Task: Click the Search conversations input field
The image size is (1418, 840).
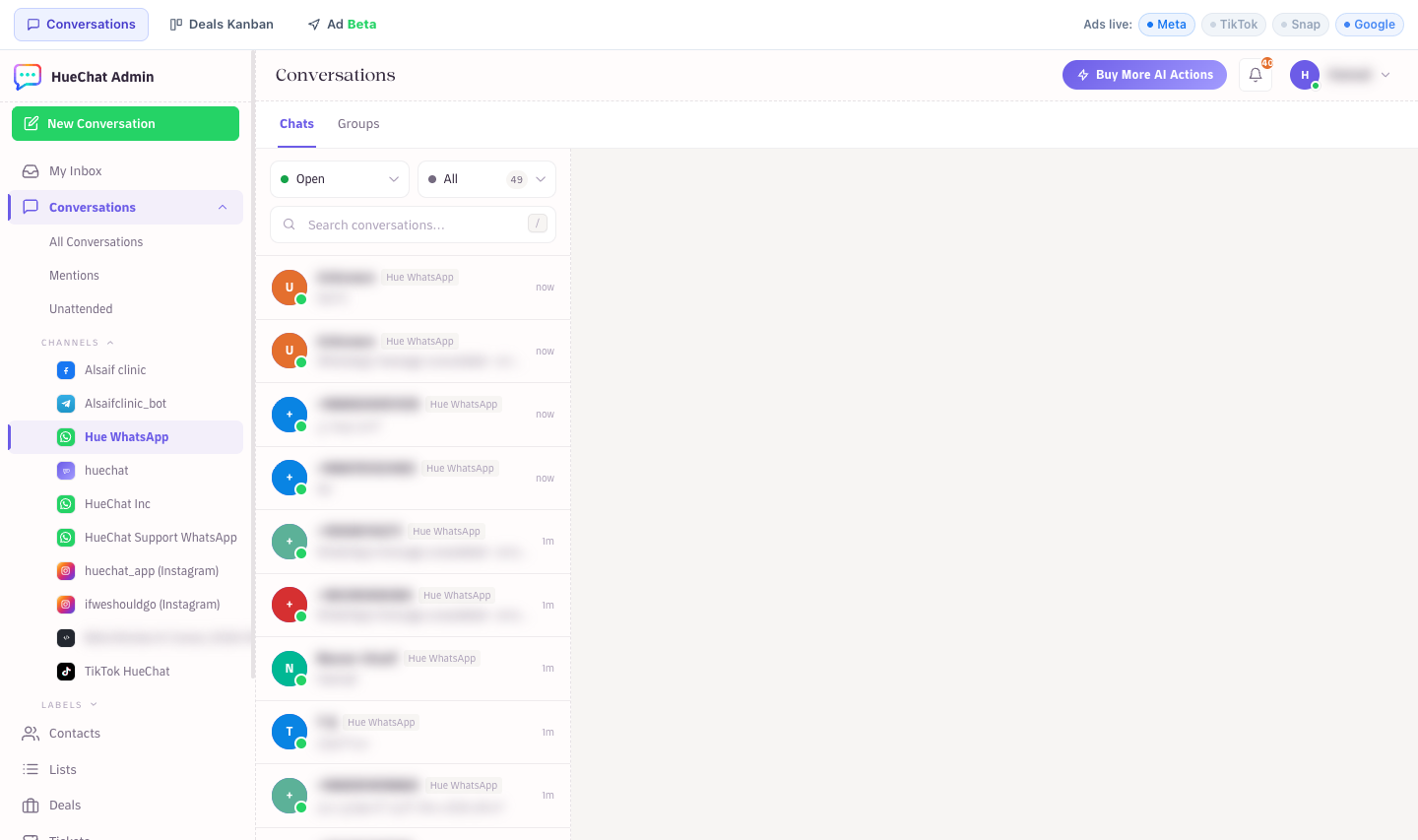Action: [x=413, y=225]
